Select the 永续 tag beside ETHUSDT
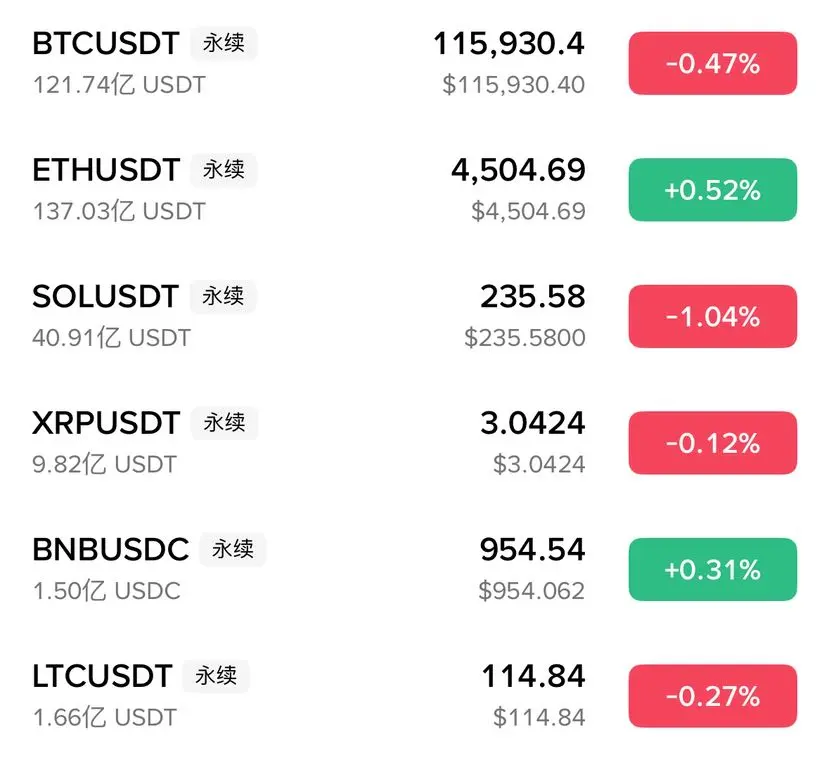This screenshot has height=760, width=829. [x=224, y=170]
